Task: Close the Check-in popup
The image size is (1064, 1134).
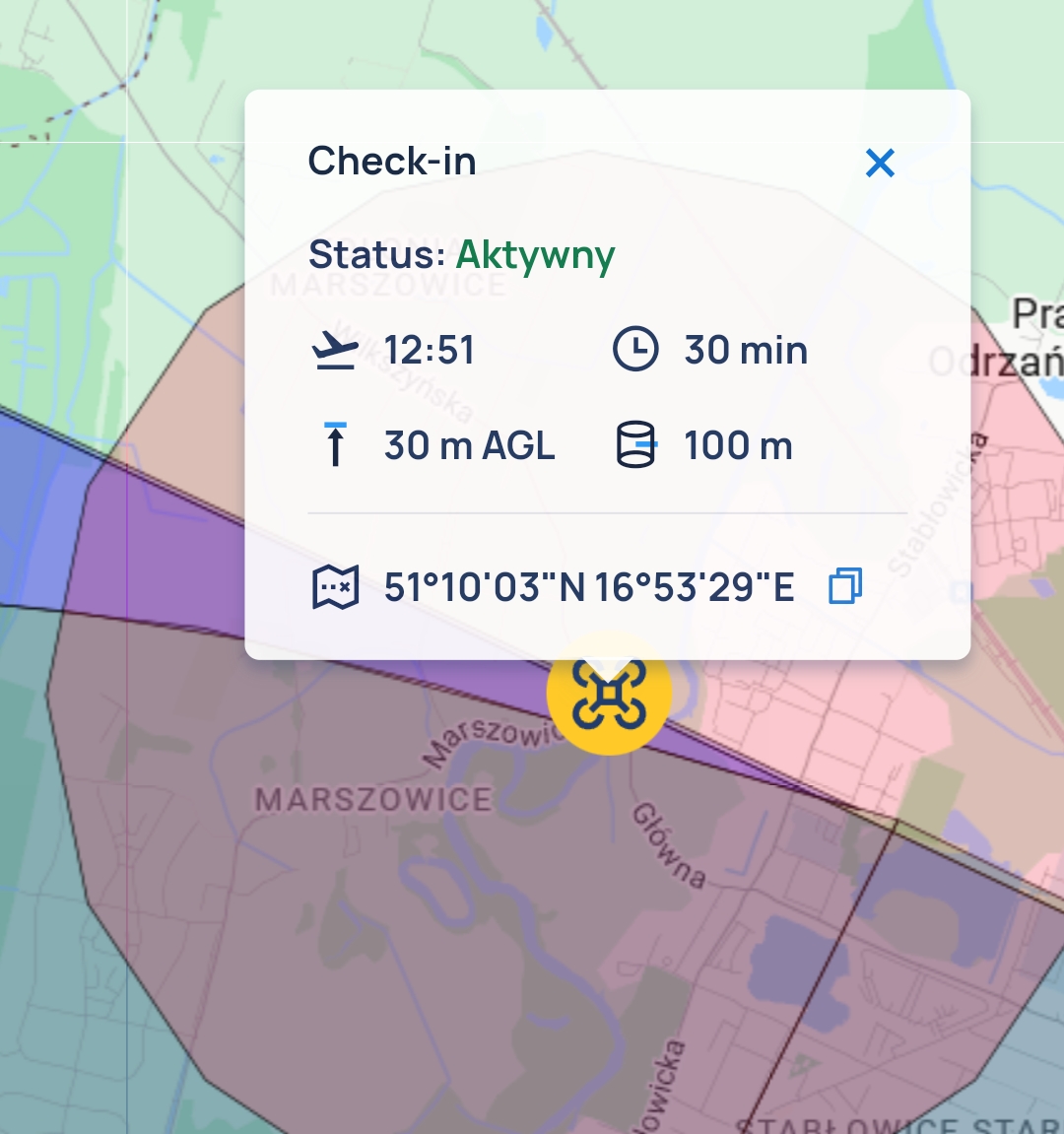Action: [879, 164]
